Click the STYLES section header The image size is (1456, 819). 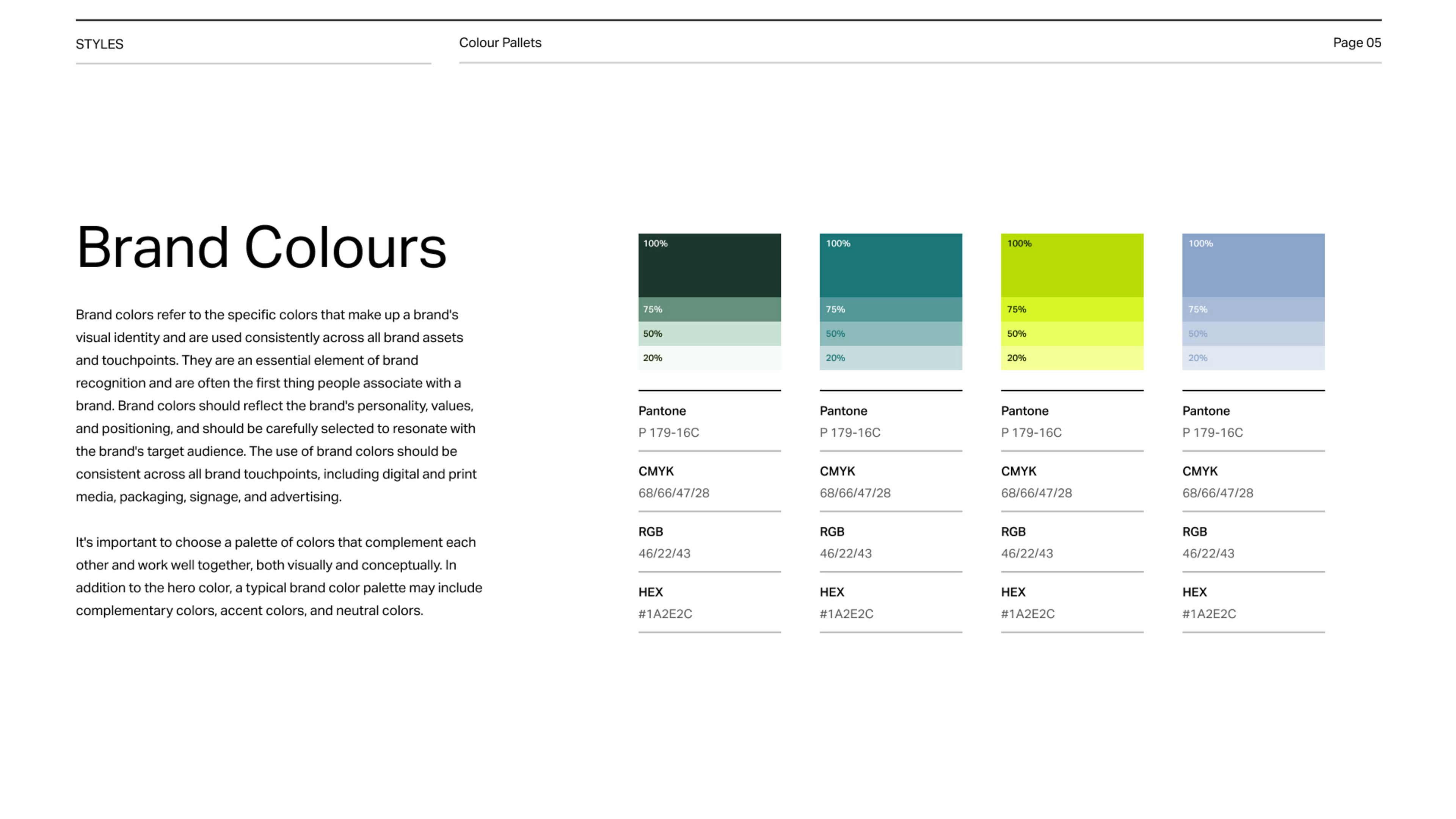click(99, 44)
